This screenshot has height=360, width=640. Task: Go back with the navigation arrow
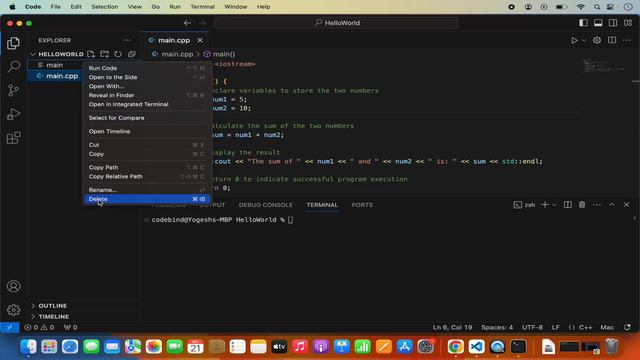point(187,23)
